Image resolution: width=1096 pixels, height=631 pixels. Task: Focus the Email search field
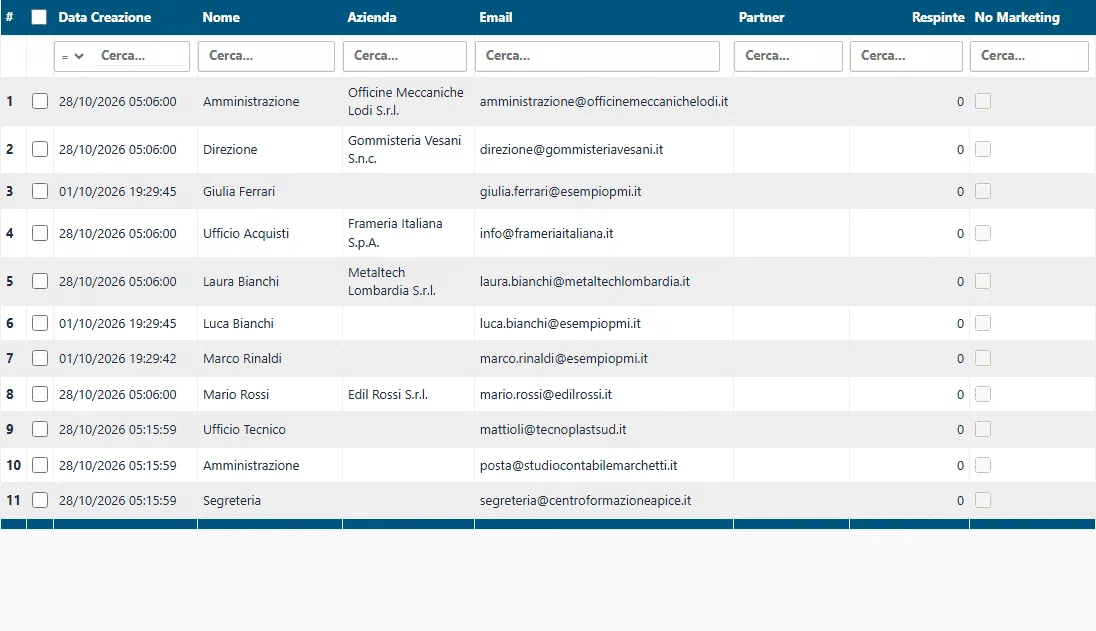click(x=598, y=56)
